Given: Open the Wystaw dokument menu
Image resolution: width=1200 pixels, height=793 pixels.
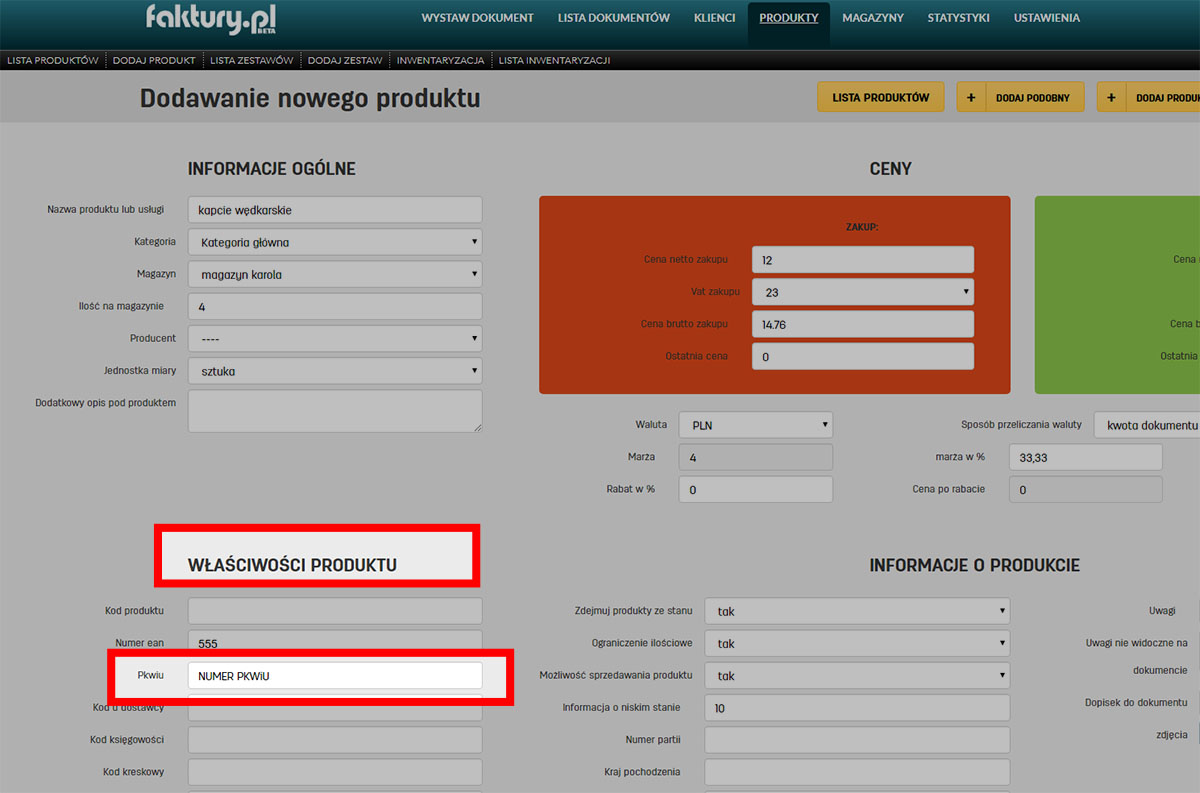Looking at the screenshot, I should [477, 18].
